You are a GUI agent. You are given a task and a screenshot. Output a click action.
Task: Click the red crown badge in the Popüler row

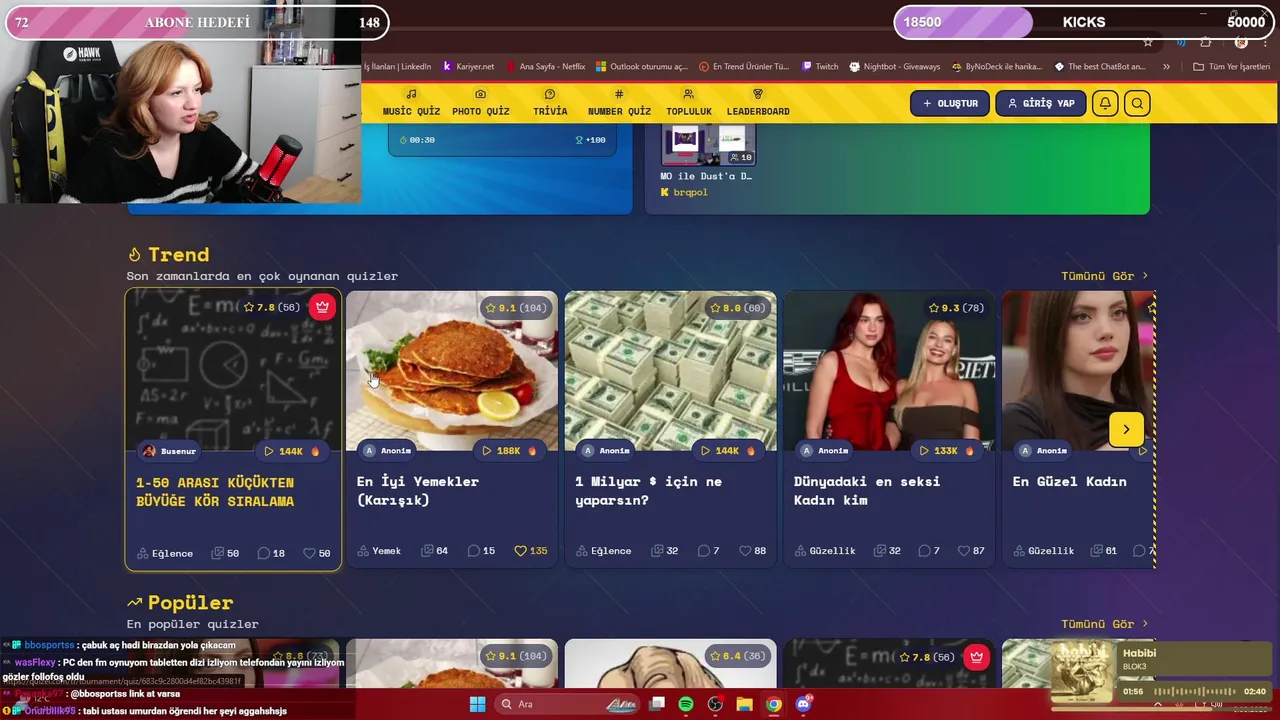tap(977, 657)
